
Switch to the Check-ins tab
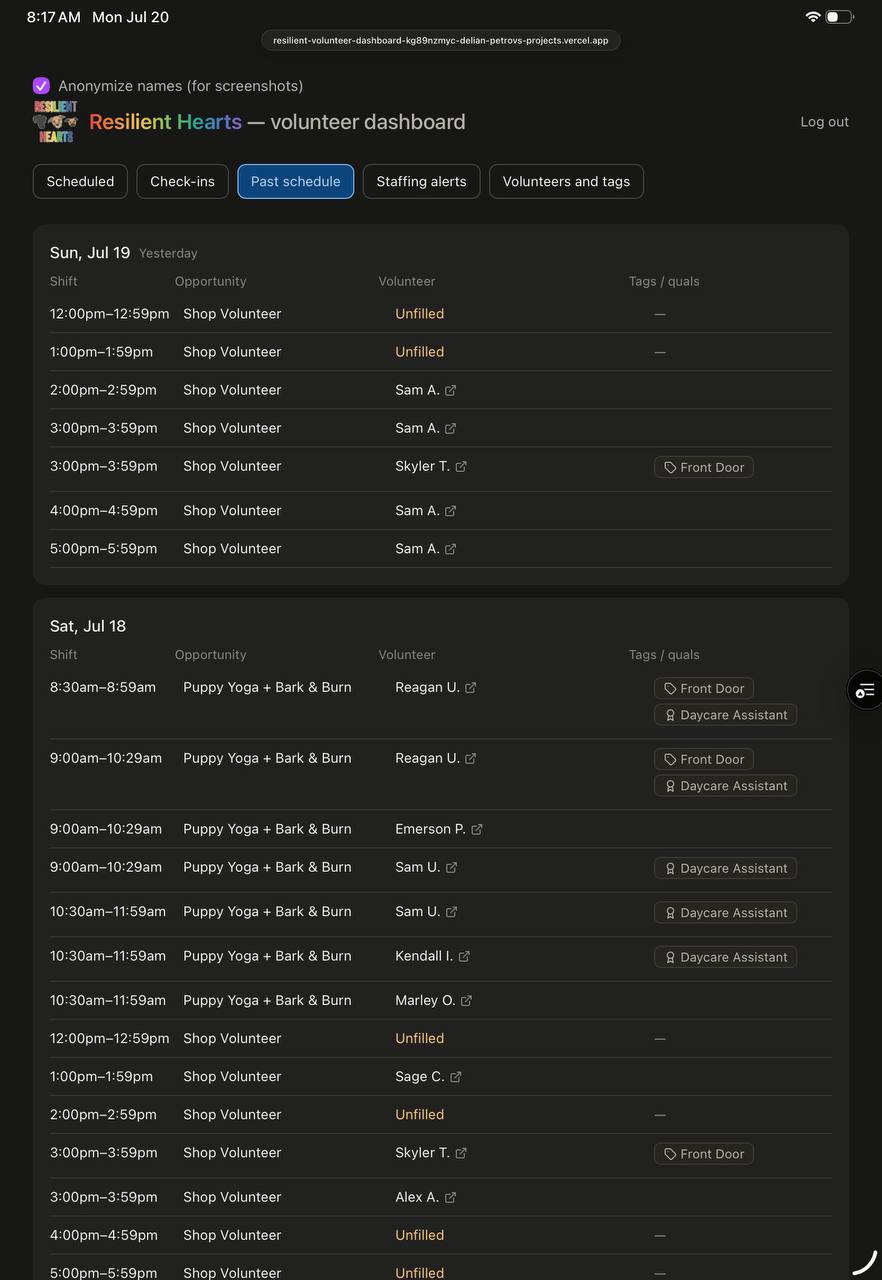(182, 181)
